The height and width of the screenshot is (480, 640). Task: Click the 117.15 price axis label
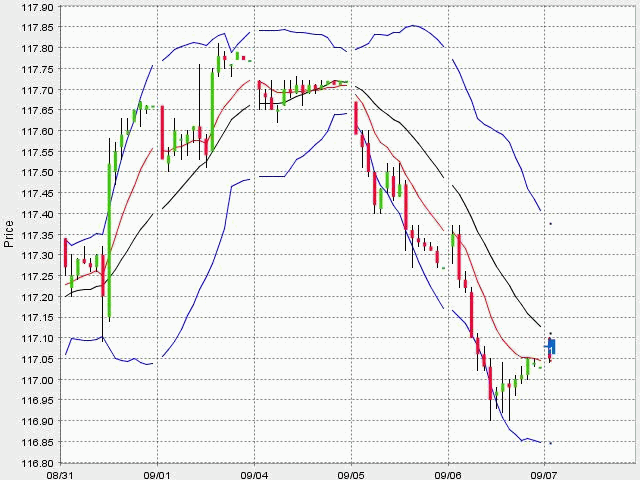tap(37, 318)
